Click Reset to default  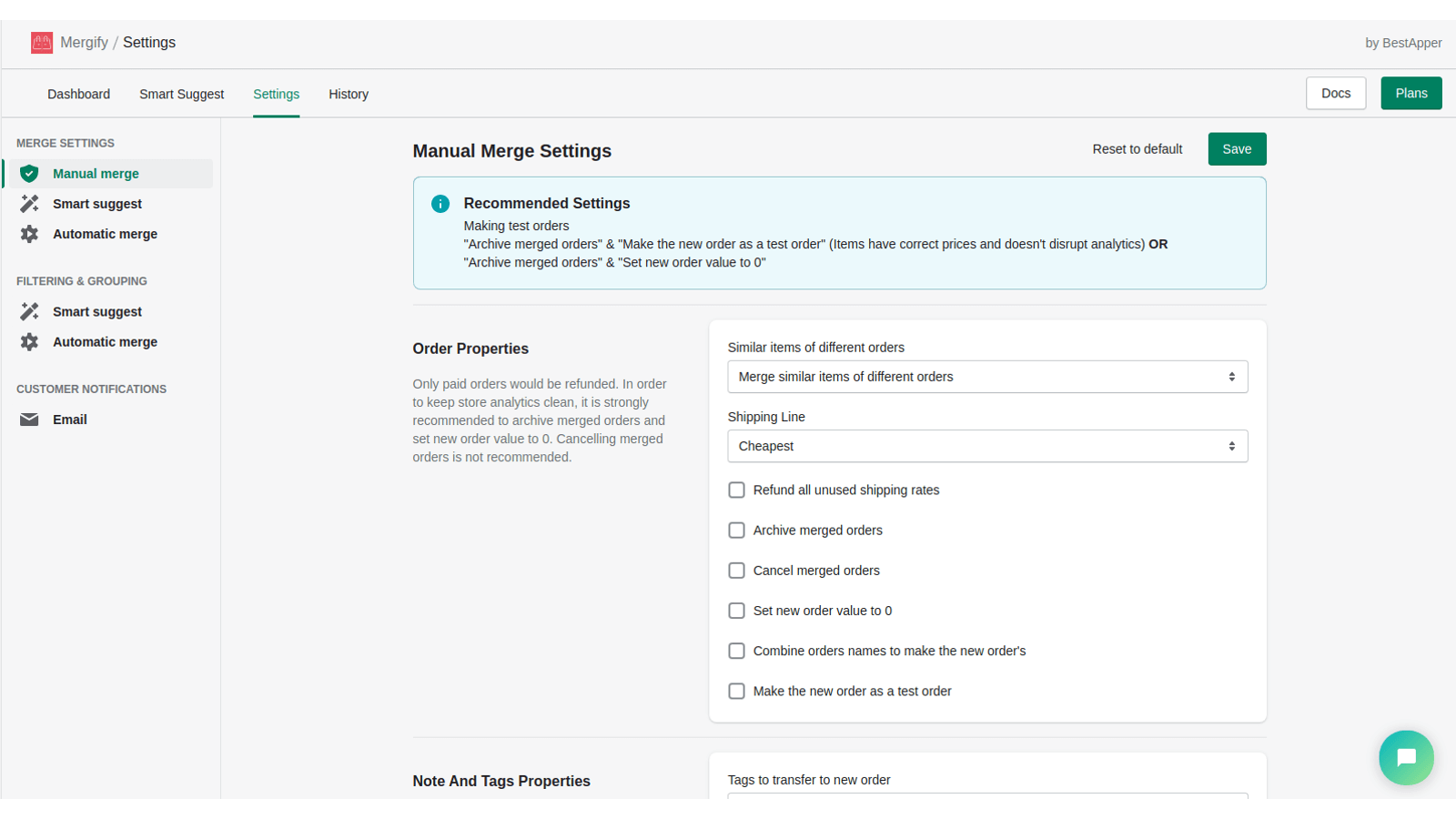pos(1137,149)
